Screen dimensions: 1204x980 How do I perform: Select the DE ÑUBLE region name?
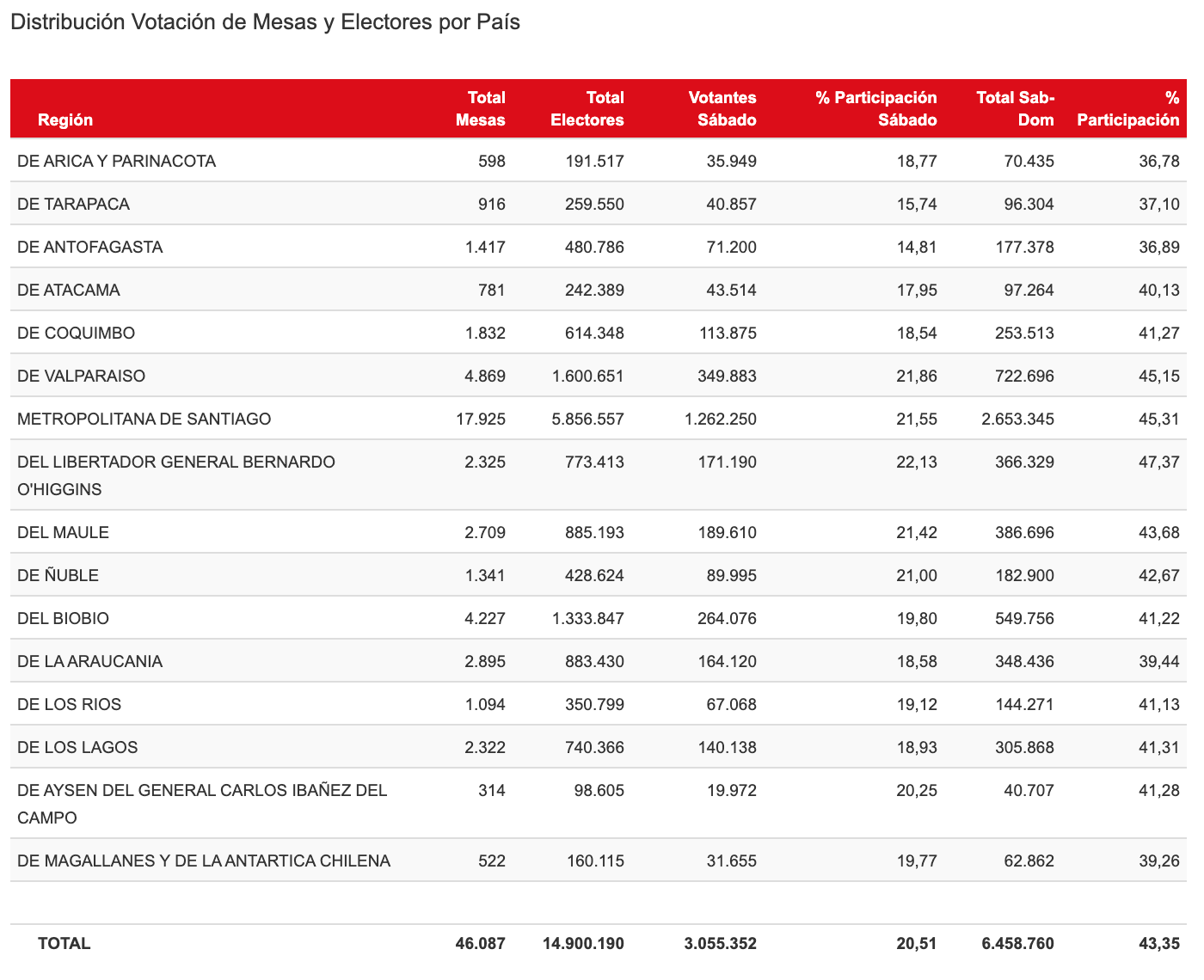[58, 575]
